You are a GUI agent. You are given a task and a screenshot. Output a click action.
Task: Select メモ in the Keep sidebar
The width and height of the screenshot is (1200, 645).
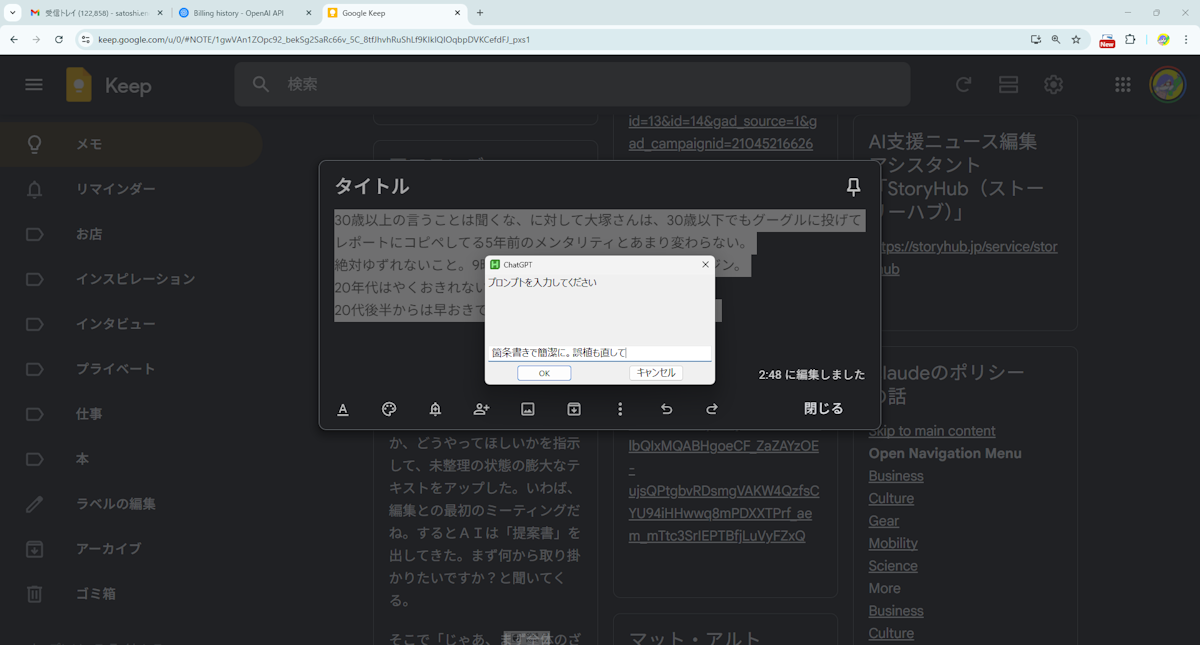pyautogui.click(x=130, y=144)
